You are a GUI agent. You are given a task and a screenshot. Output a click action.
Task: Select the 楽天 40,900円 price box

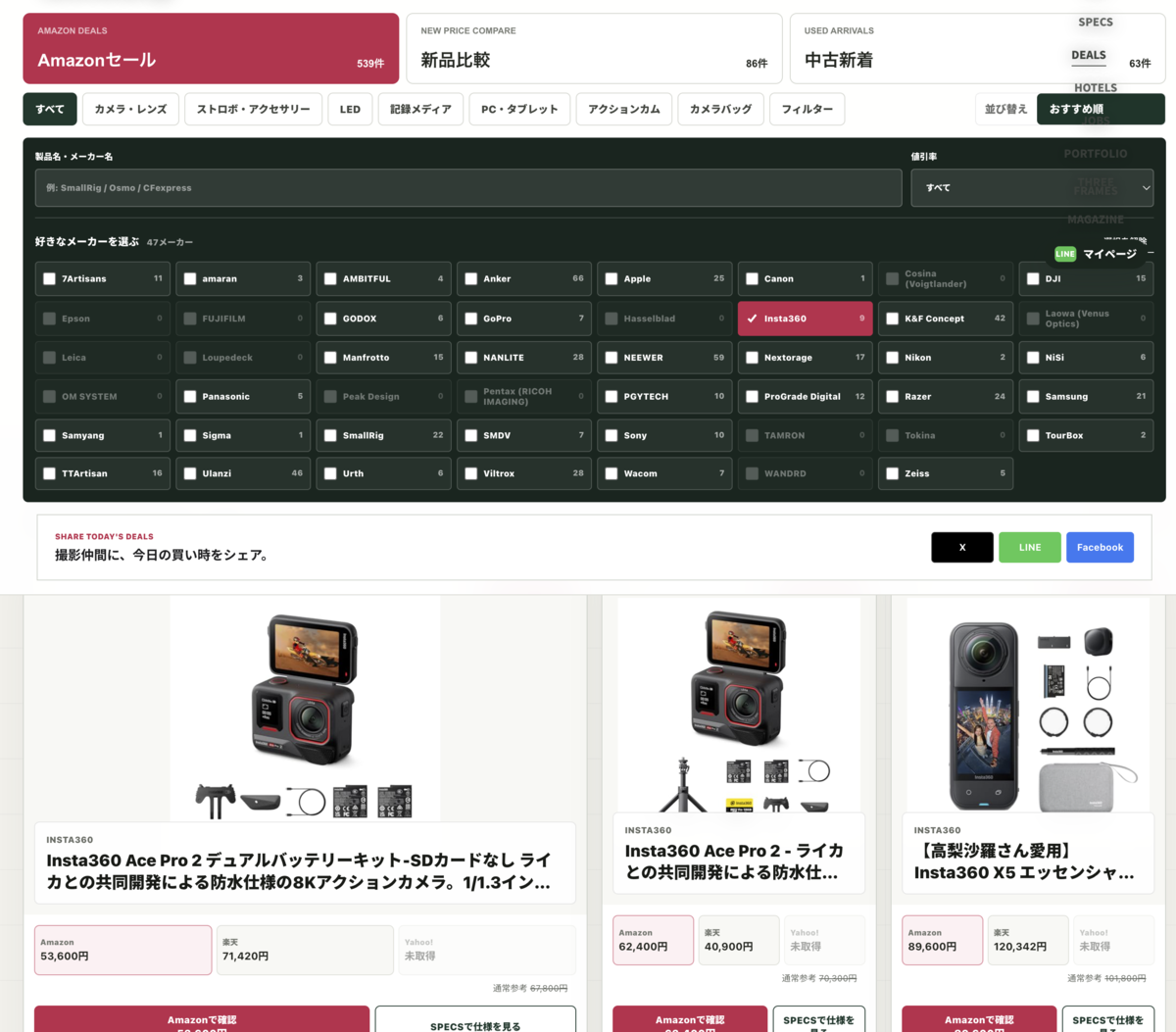click(x=739, y=940)
